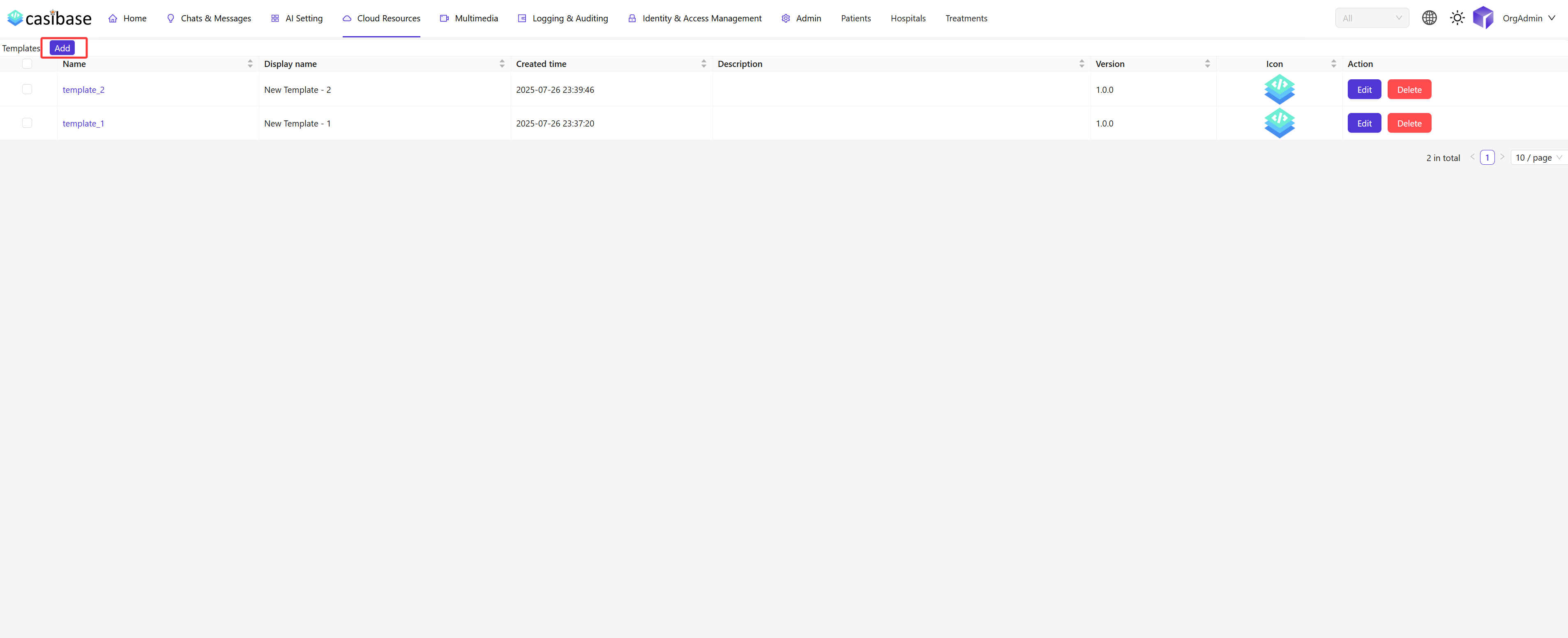
Task: Check the template_1 row checkbox
Action: coord(27,123)
